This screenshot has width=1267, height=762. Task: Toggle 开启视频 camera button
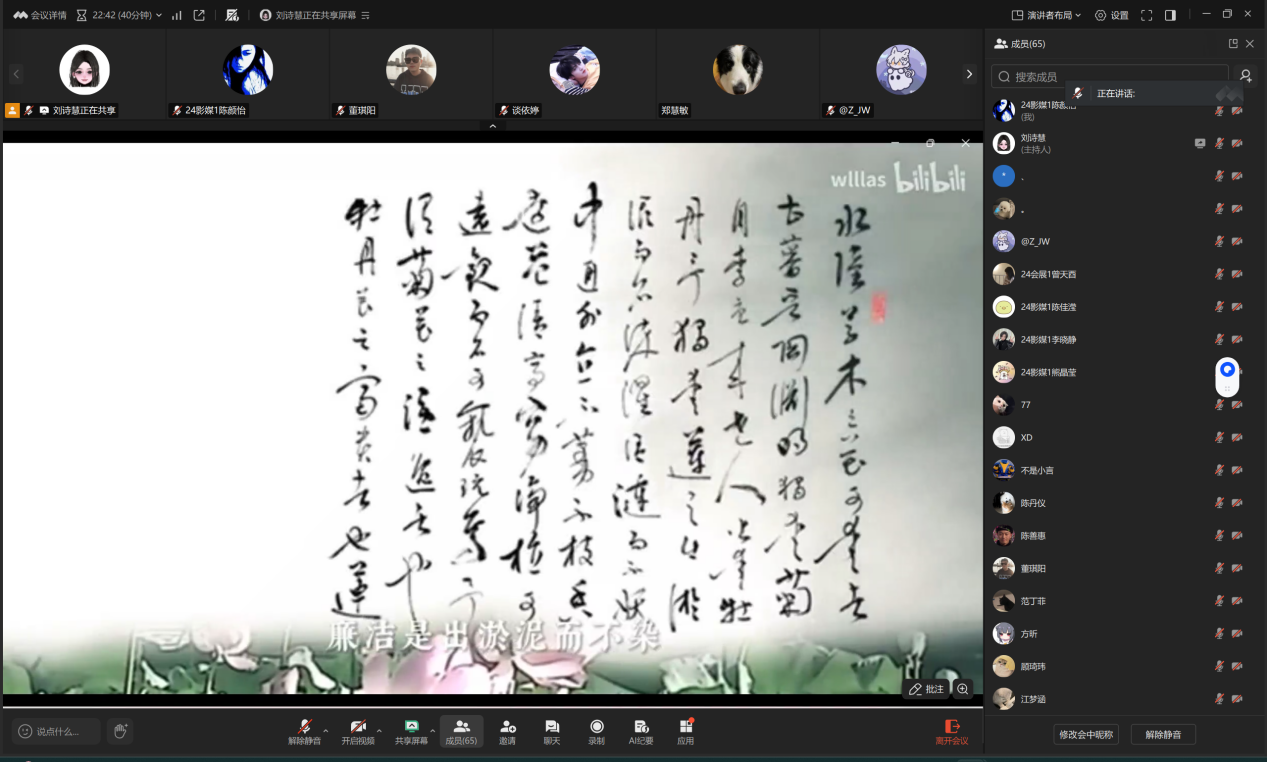coord(357,731)
